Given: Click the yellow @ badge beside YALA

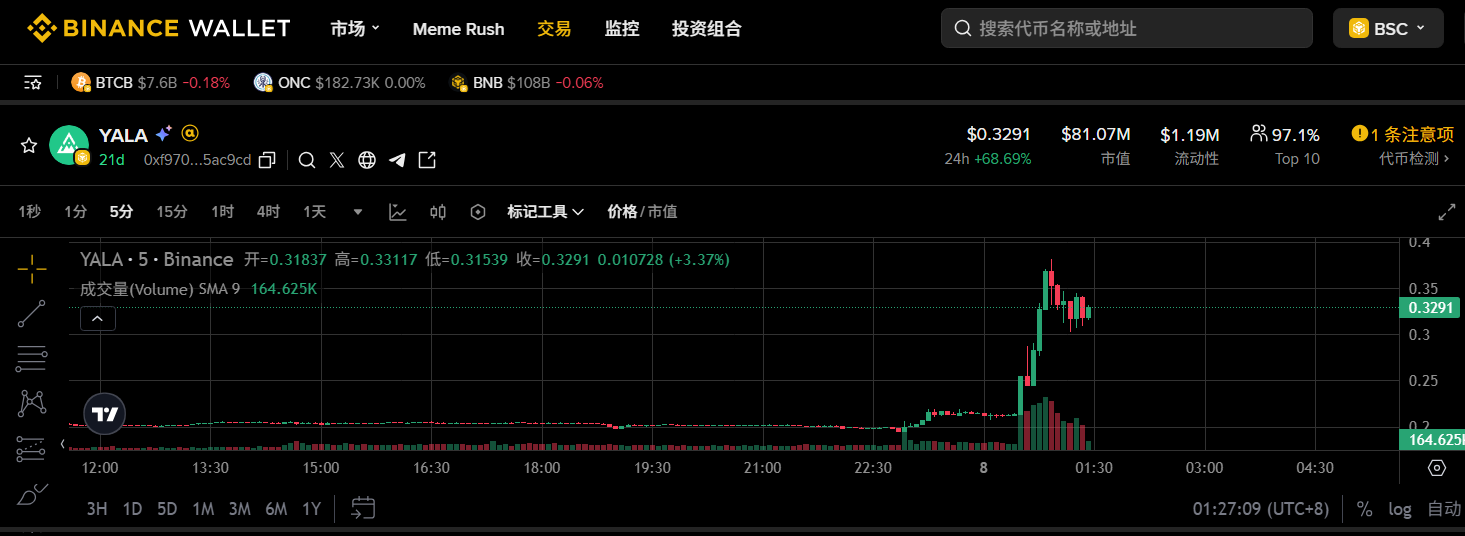Looking at the screenshot, I should (190, 133).
